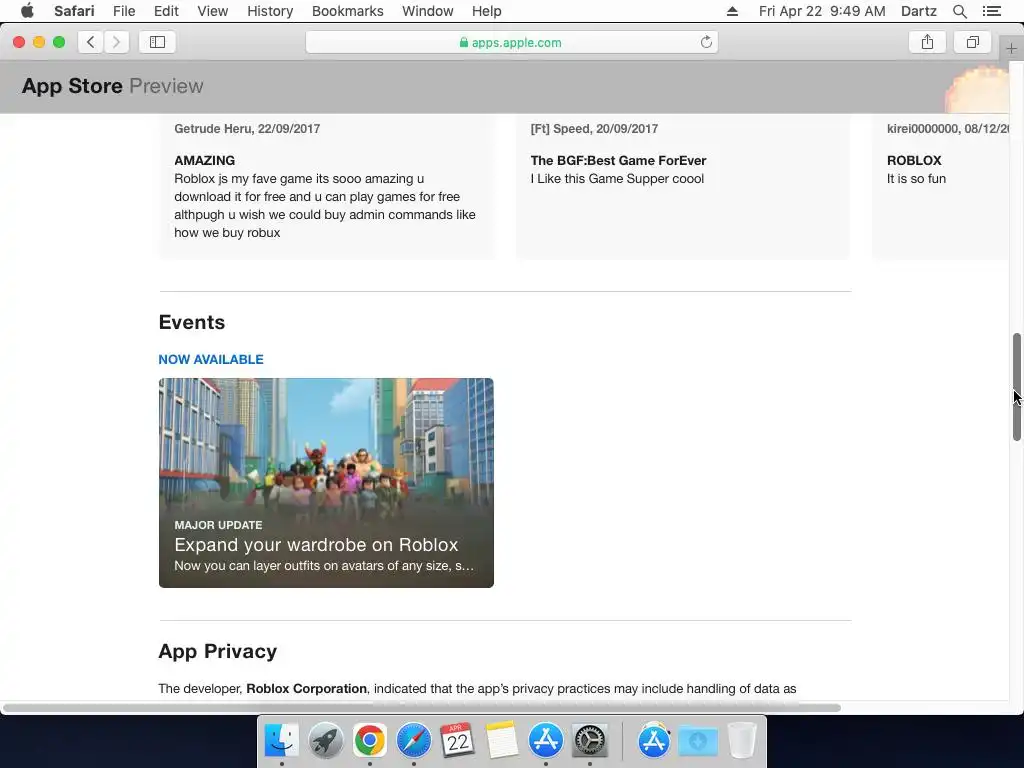Click 'I Like this Game Supper coool' text
Image resolution: width=1024 pixels, height=768 pixels.
coord(617,178)
